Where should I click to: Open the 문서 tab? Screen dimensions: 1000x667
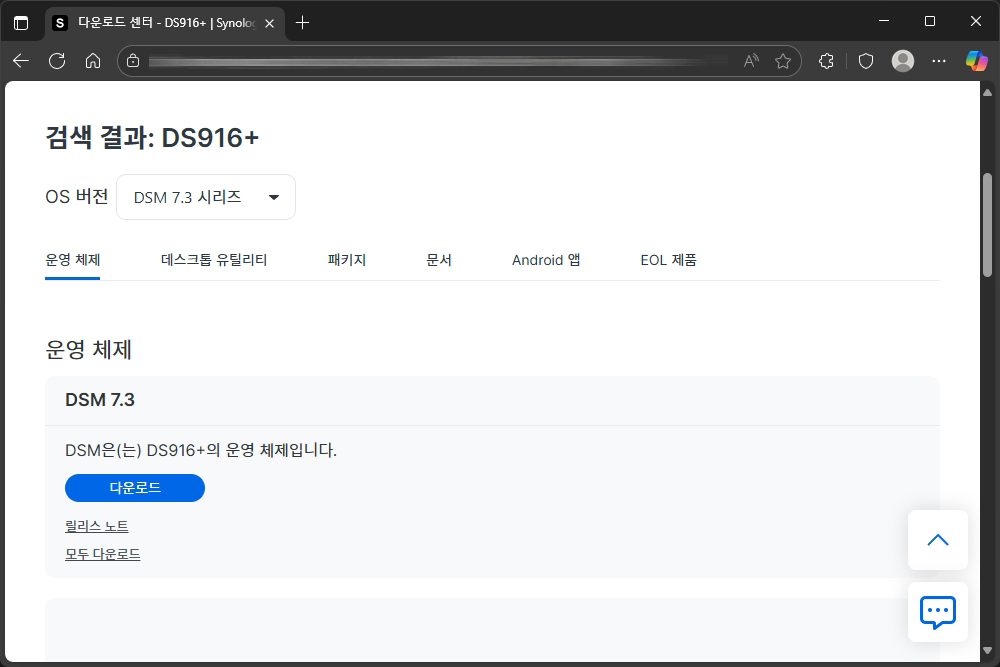[439, 260]
